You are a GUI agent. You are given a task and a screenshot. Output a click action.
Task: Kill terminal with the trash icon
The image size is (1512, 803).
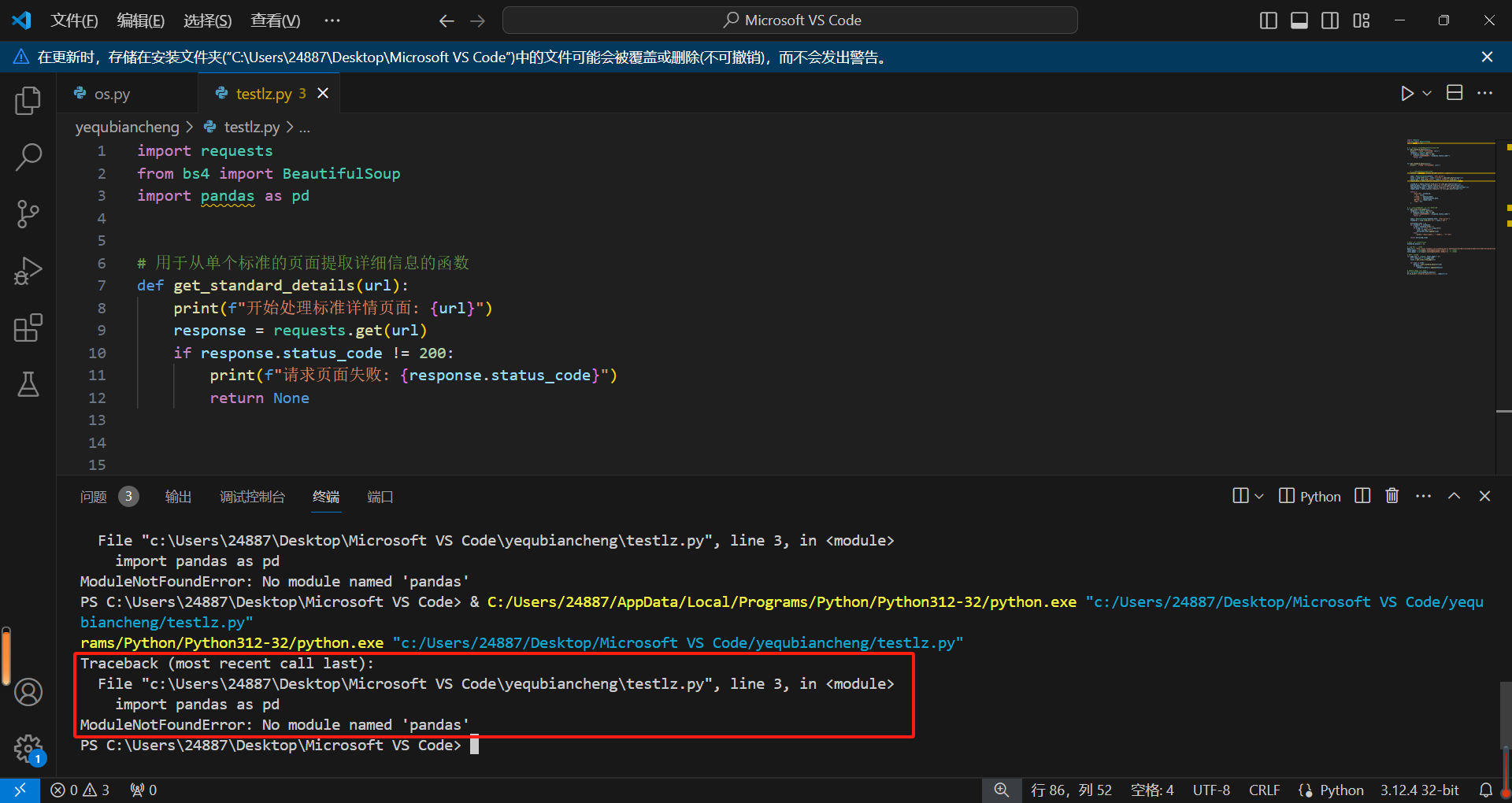pos(1392,496)
